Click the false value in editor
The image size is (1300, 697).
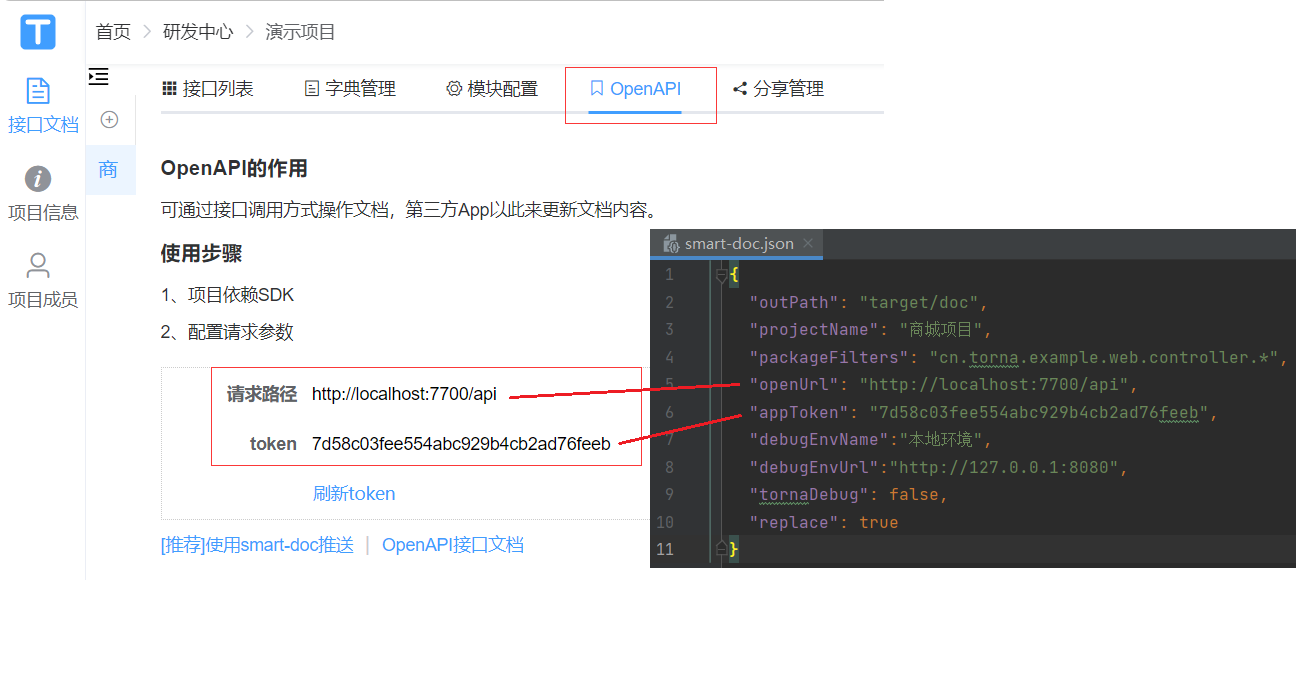point(912,495)
